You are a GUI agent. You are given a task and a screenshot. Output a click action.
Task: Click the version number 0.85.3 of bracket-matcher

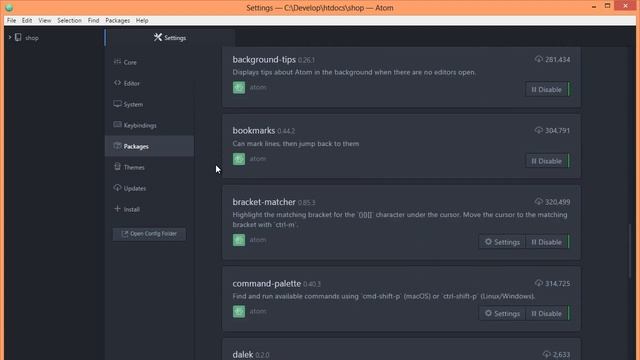pyautogui.click(x=307, y=203)
